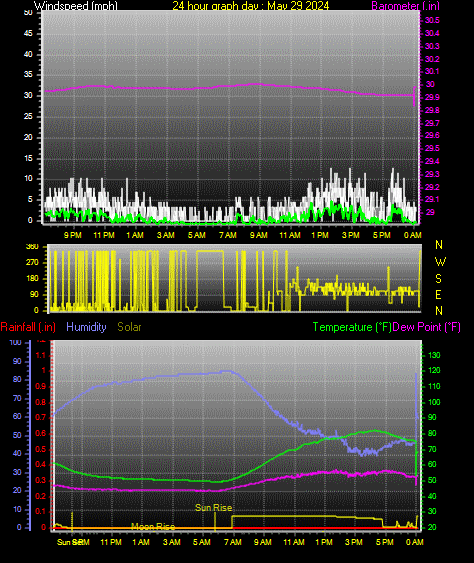Click the 7 AM tick on wind graph
The height and width of the screenshot is (563, 474).
point(228,235)
